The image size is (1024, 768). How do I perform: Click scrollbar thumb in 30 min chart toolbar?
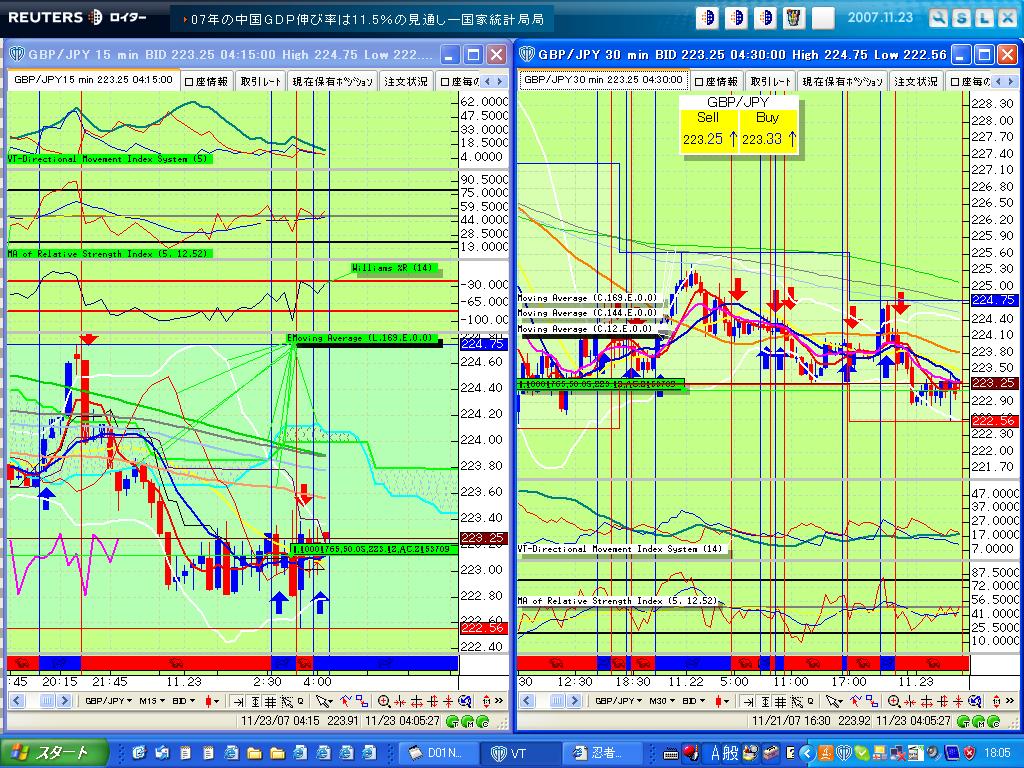[x=557, y=701]
